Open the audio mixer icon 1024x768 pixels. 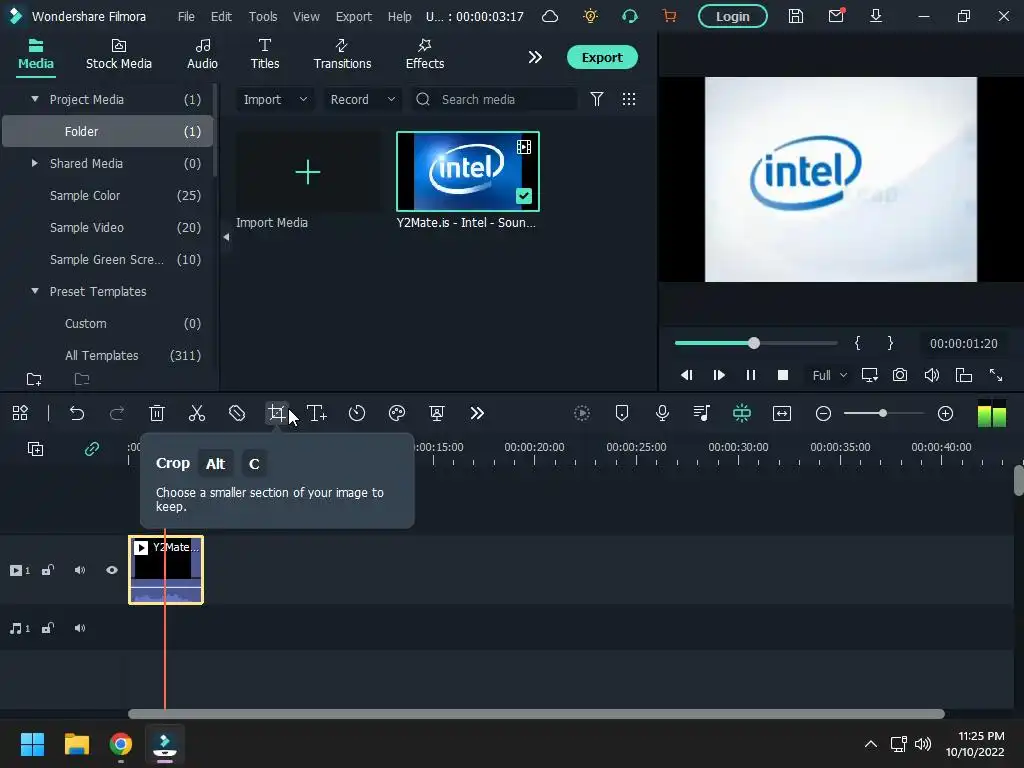(701, 413)
